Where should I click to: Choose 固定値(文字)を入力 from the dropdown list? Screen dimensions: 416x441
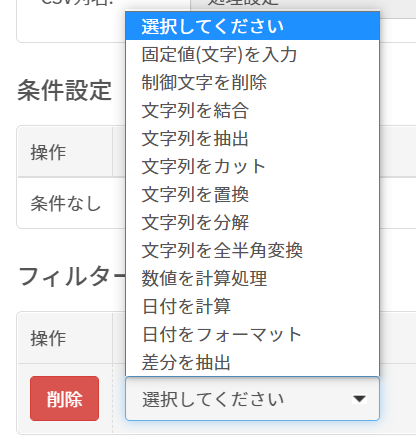pos(252,54)
